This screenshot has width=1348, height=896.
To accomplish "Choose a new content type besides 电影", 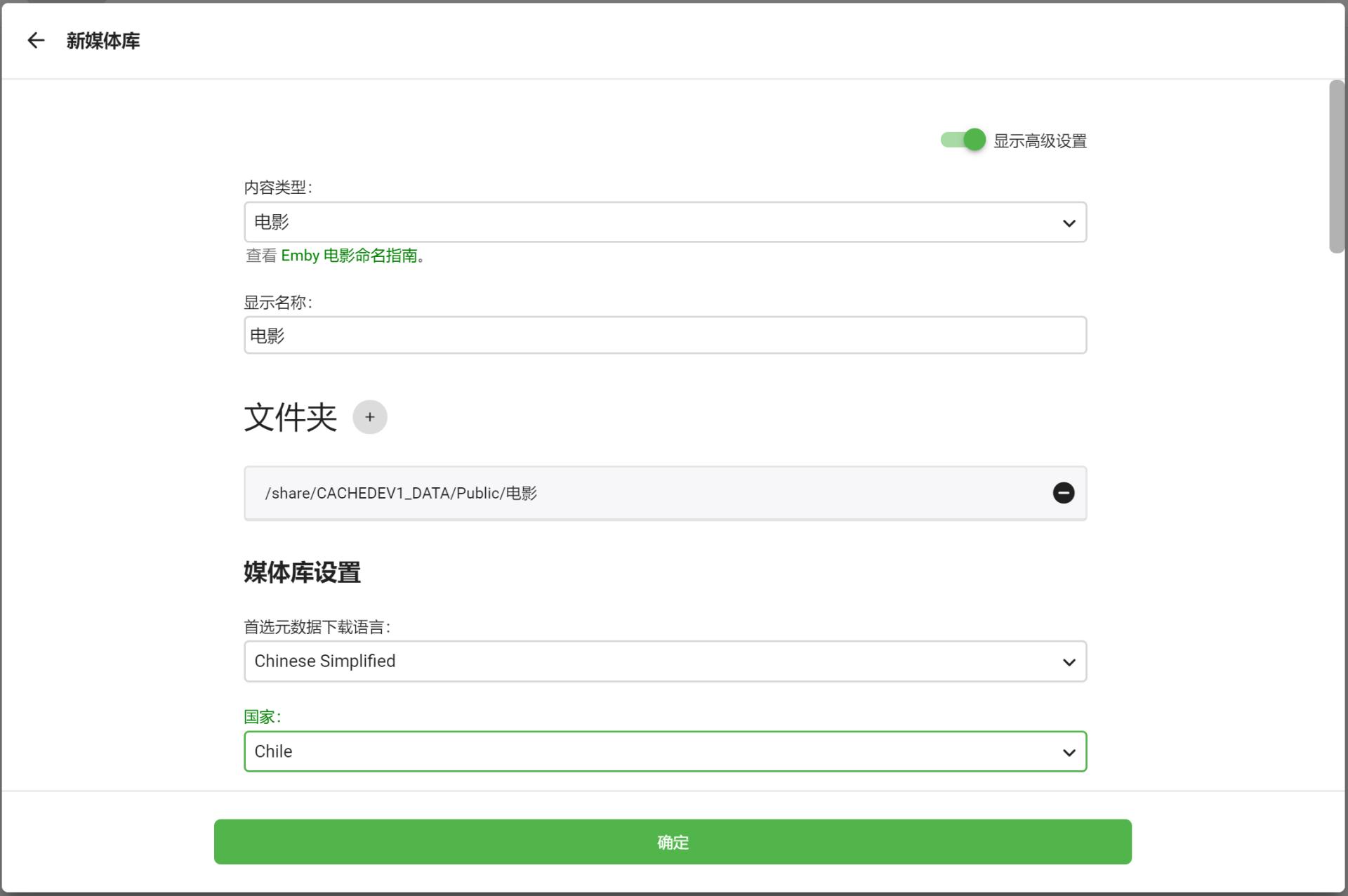I will point(665,222).
